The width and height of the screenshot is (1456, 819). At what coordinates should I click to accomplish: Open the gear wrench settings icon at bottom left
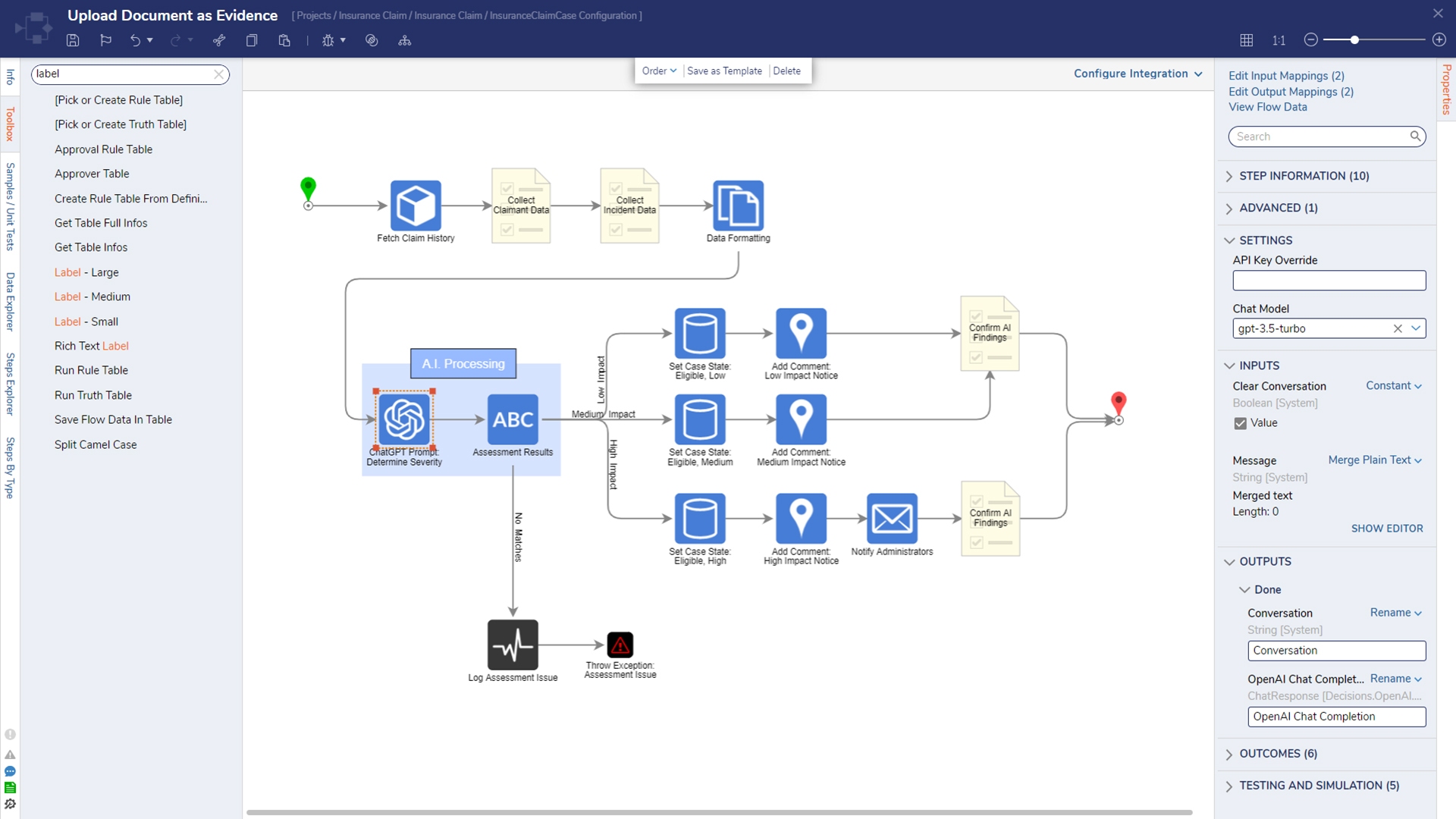point(10,805)
